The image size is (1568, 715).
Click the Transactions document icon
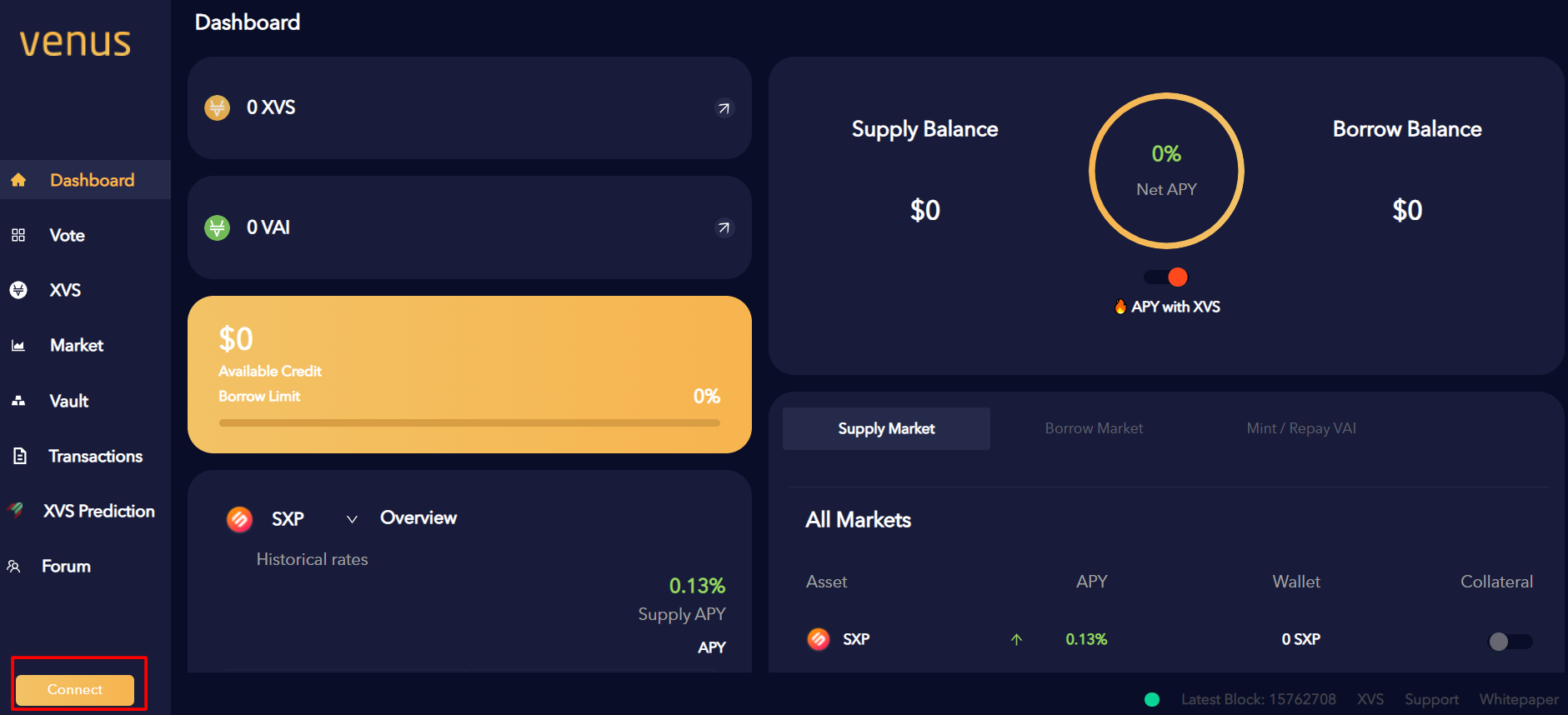(x=20, y=456)
